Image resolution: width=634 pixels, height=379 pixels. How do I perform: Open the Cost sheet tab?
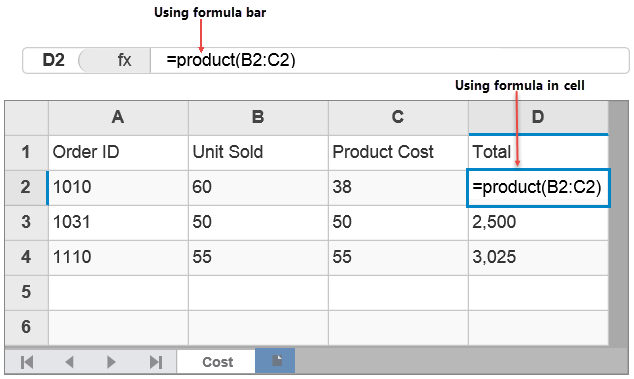[217, 361]
